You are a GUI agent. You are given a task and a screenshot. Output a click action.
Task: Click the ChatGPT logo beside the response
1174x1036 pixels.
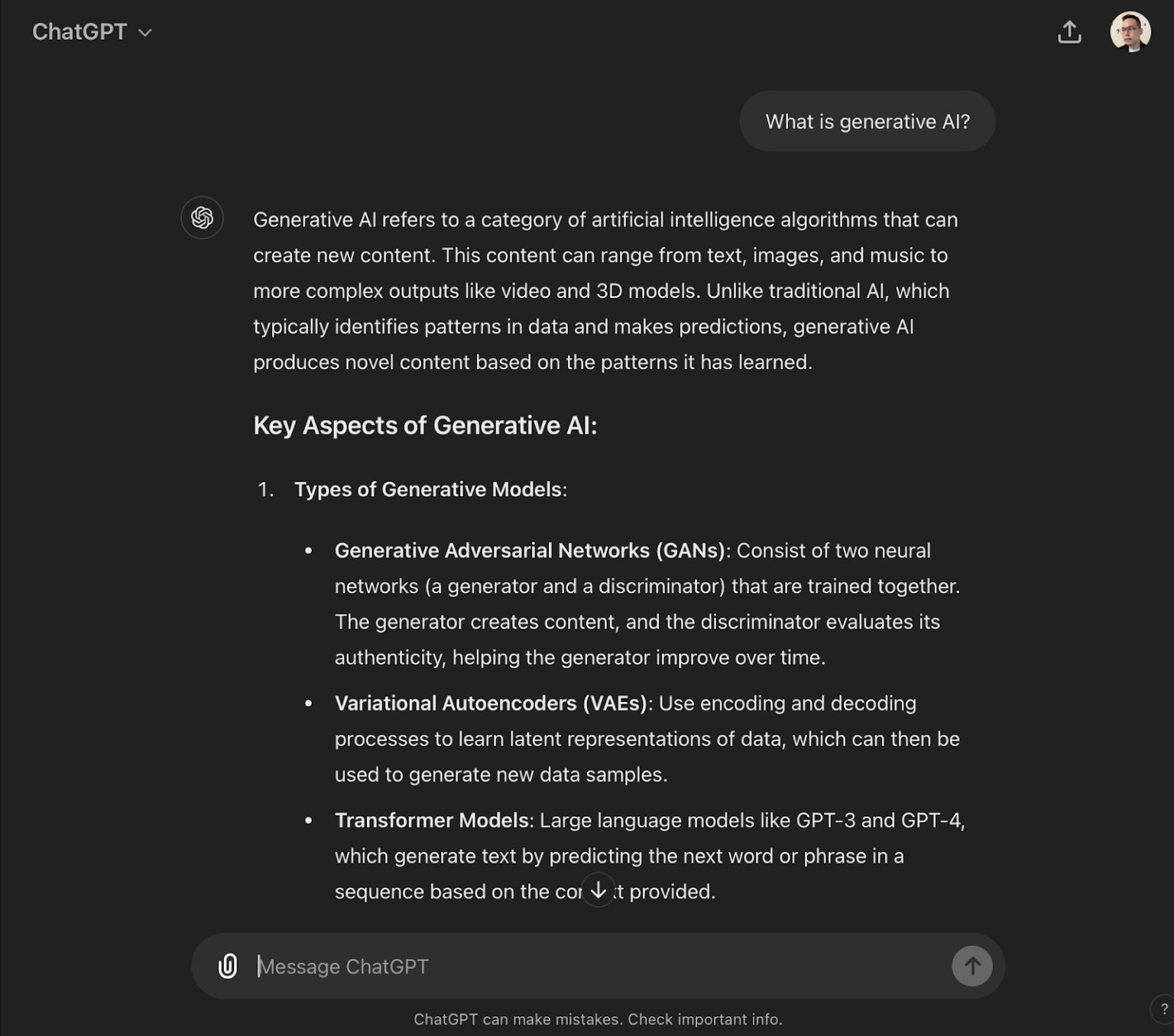pos(202,218)
